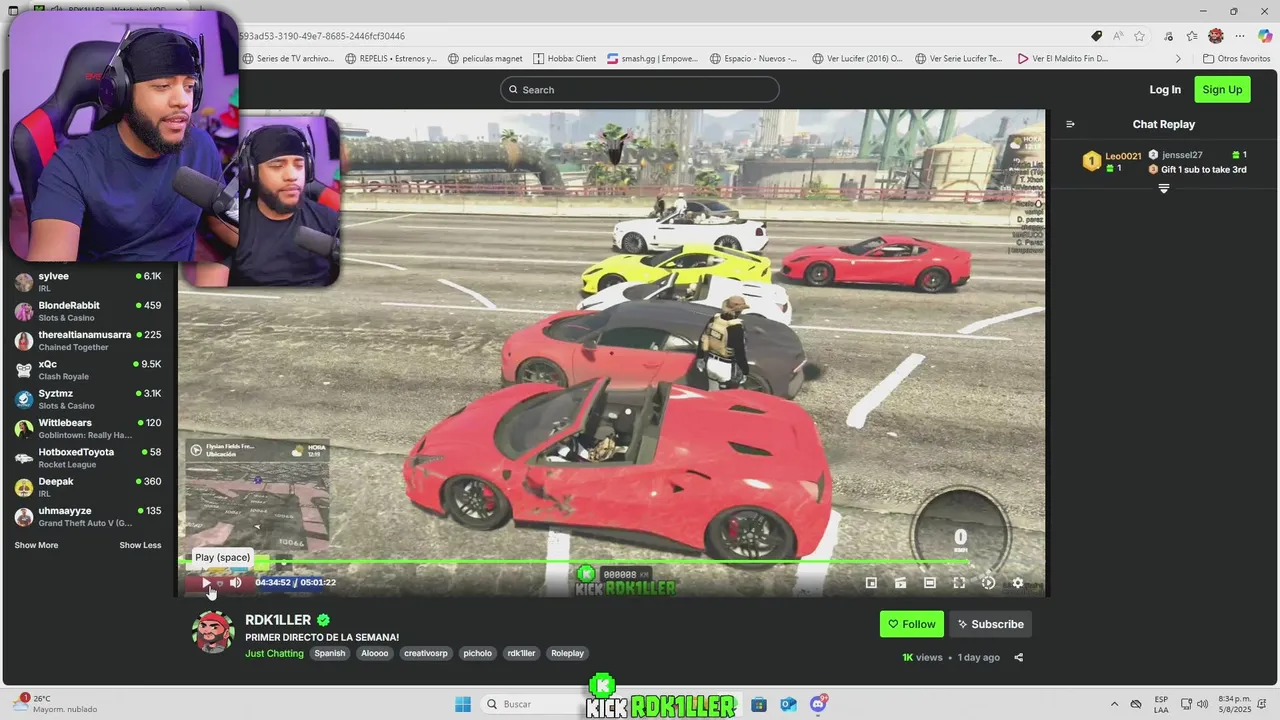Follow the RDK1LLER channel
The height and width of the screenshot is (720, 1280).
click(912, 624)
